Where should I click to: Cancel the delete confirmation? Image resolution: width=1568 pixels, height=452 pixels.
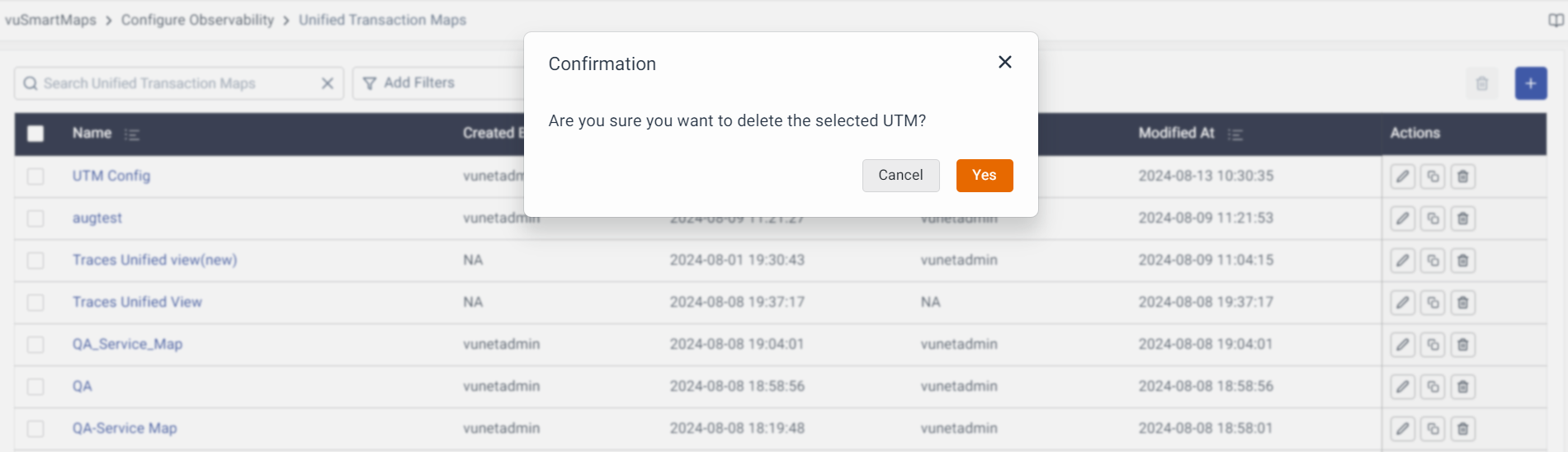(900, 175)
